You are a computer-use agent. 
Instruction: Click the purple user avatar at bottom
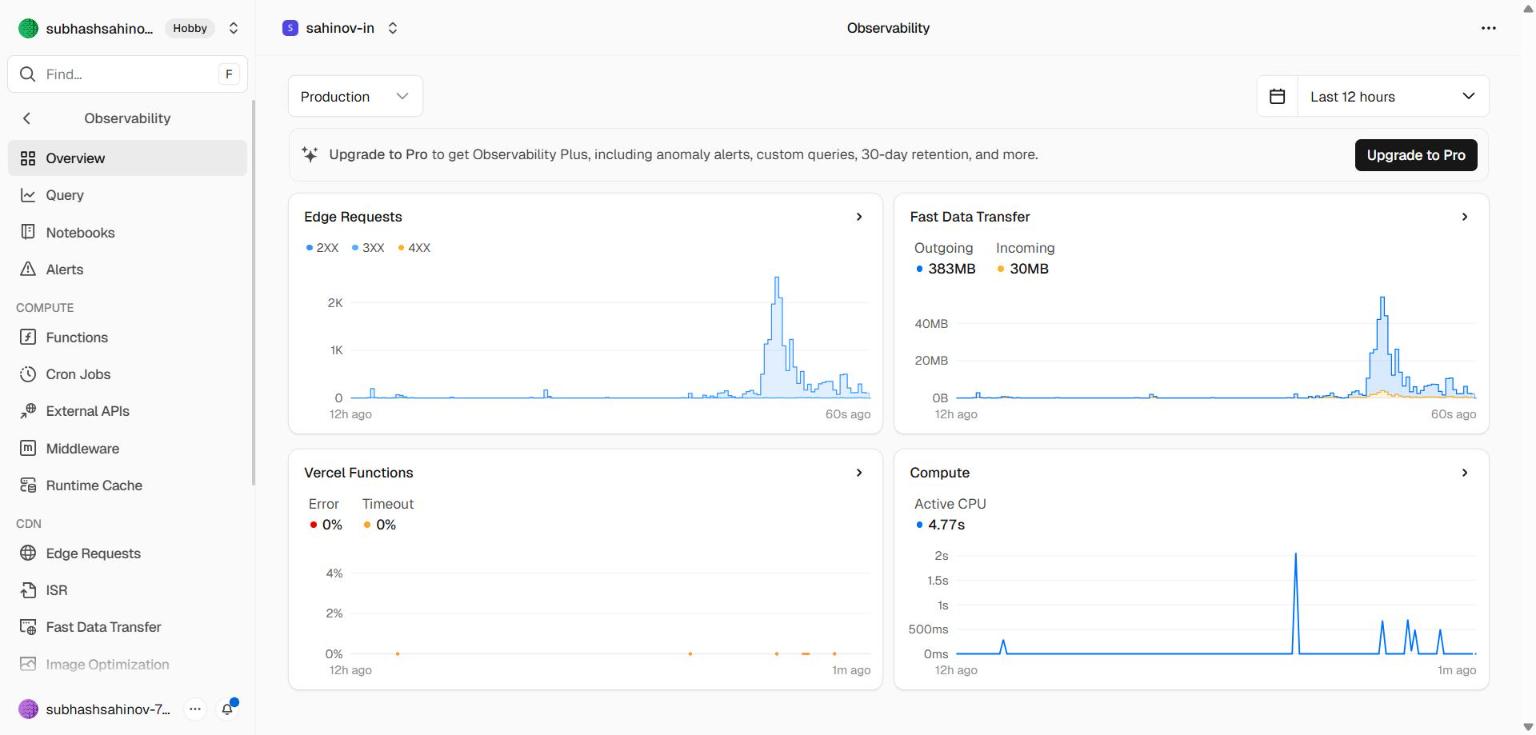click(x=28, y=709)
